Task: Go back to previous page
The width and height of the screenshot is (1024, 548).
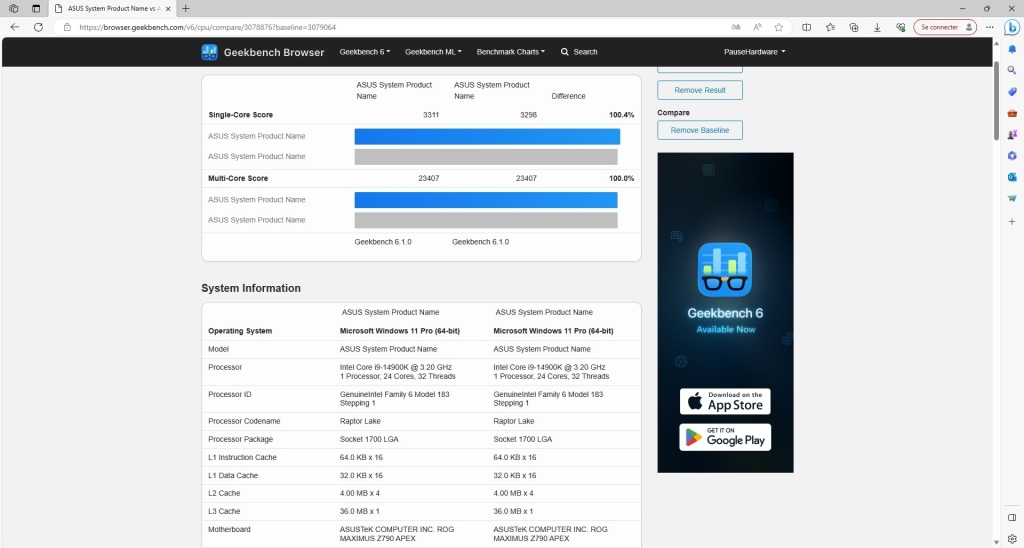Action: coord(15,27)
